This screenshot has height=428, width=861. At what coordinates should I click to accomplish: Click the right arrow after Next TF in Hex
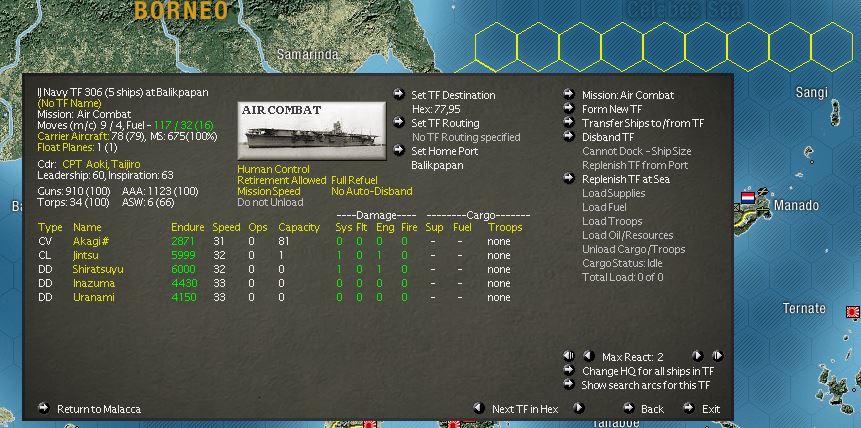(578, 408)
